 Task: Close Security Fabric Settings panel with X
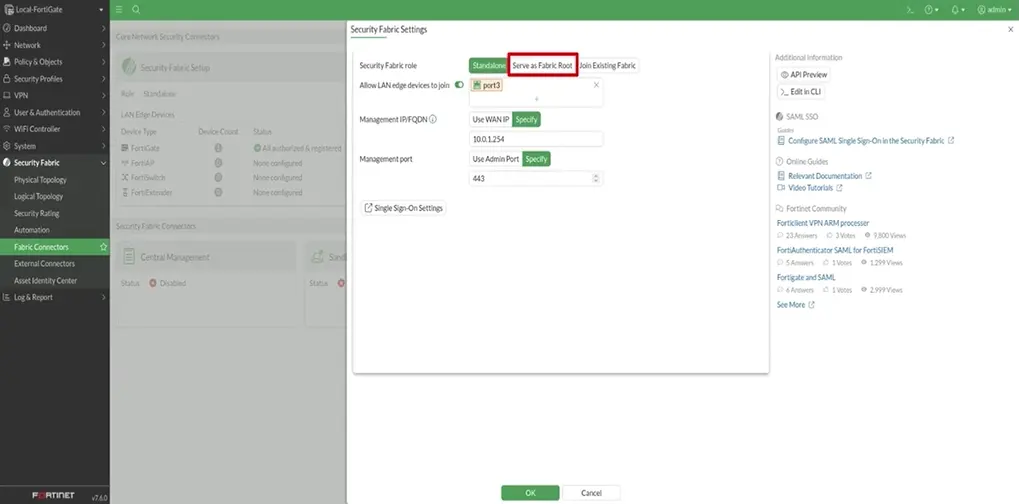coord(1011,29)
